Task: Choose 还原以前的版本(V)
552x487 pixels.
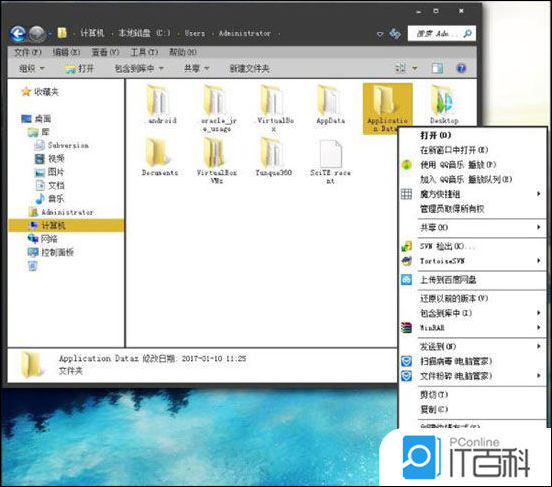Action: pyautogui.click(x=472, y=299)
